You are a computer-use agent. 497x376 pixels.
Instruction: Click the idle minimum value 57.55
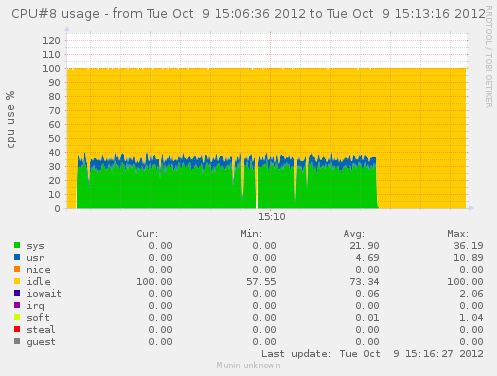coord(261,282)
